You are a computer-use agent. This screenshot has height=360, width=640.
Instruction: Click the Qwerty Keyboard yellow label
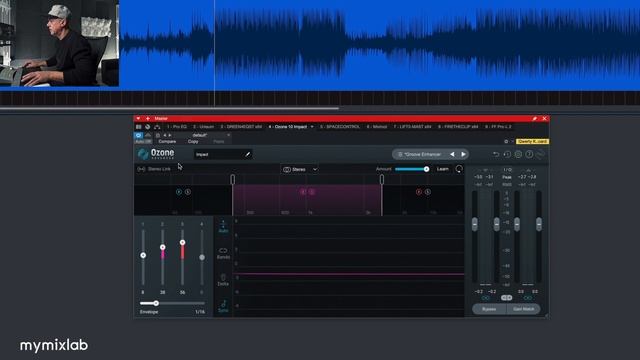532,141
